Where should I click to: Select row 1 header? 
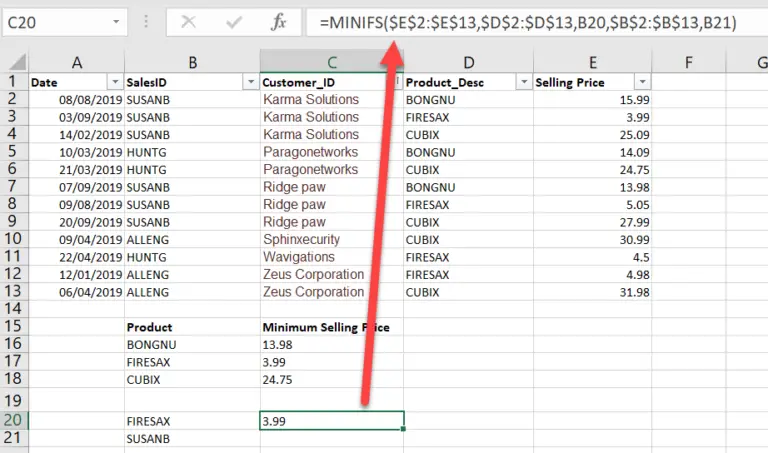[x=13, y=81]
